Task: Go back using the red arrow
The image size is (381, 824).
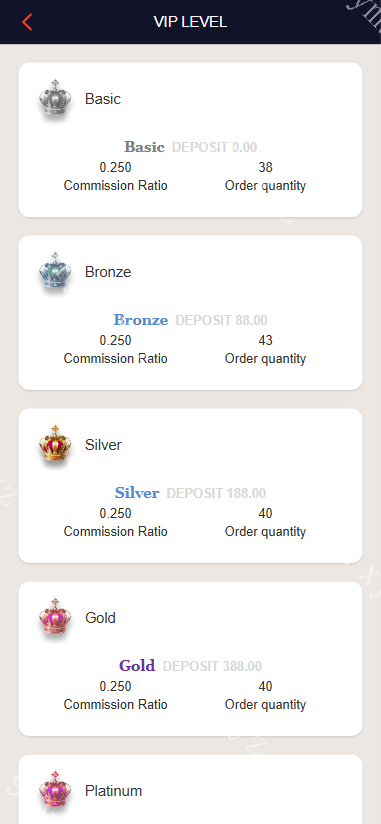Action: [x=27, y=22]
